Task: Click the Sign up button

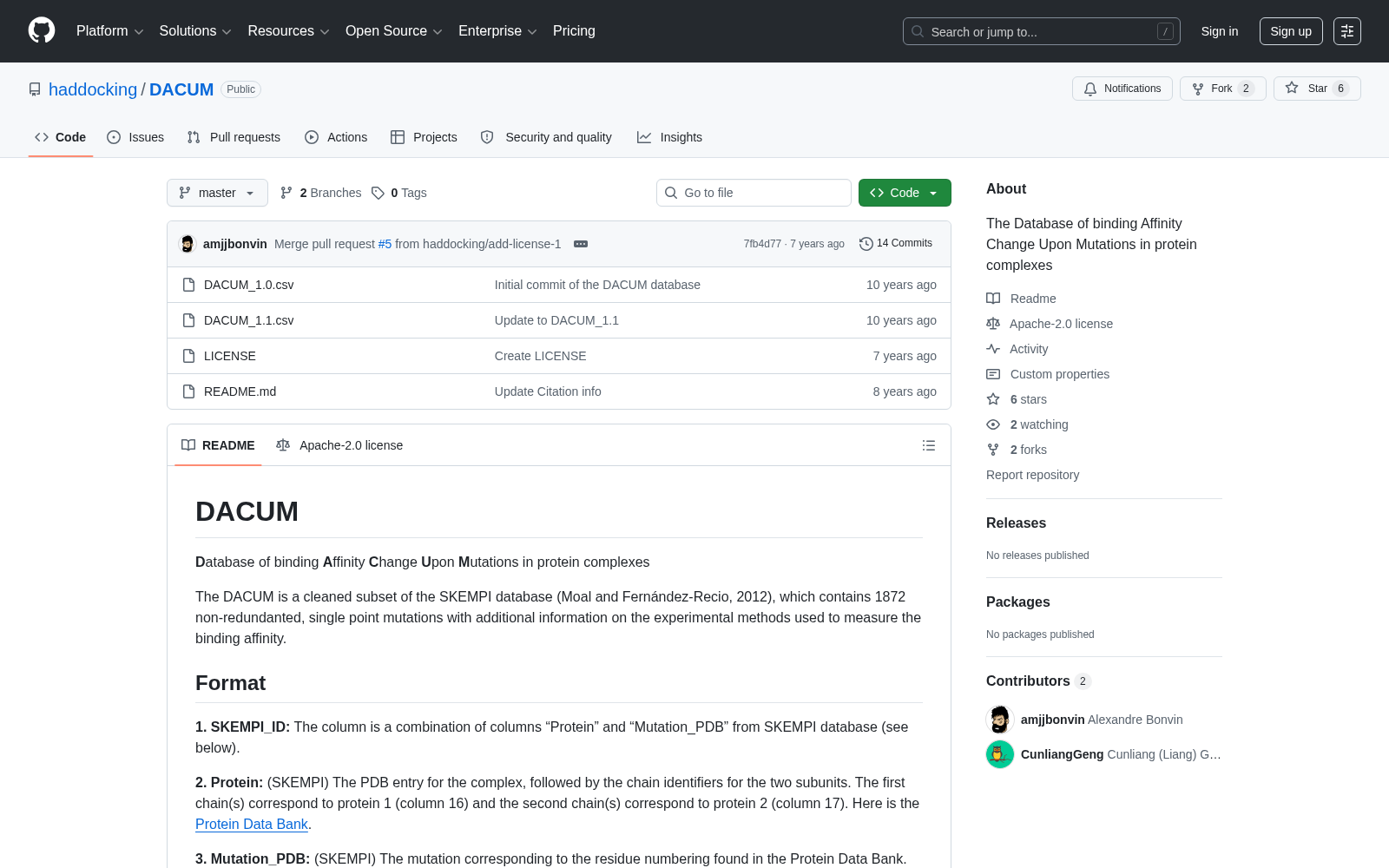Action: pyautogui.click(x=1291, y=31)
